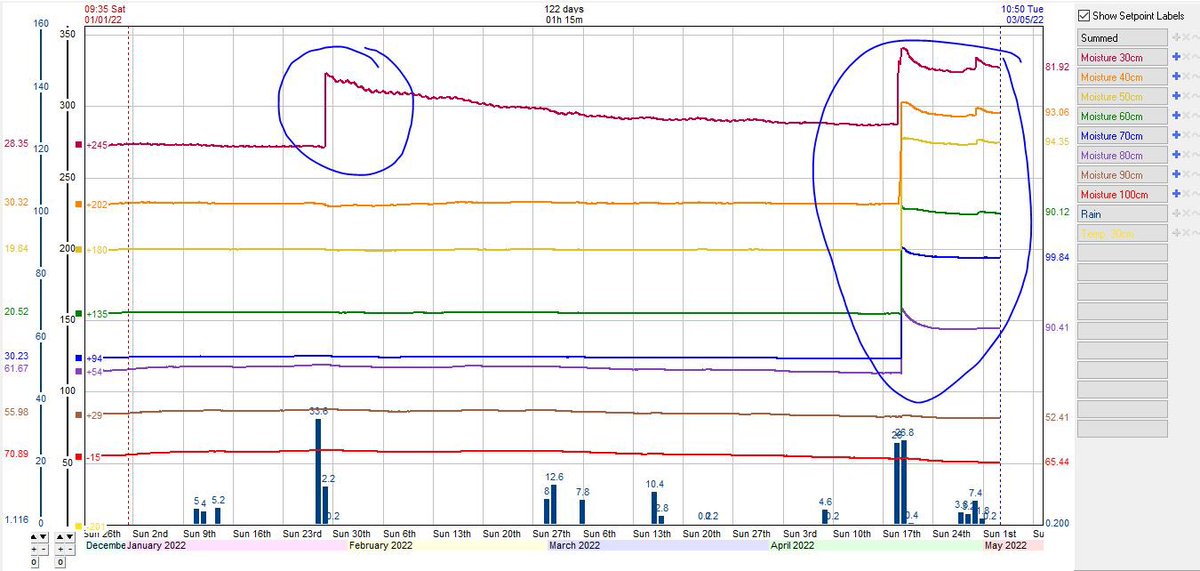Click the down arrow under the blue rain axis
Image resolution: width=1200 pixels, height=571 pixels.
tap(43, 537)
